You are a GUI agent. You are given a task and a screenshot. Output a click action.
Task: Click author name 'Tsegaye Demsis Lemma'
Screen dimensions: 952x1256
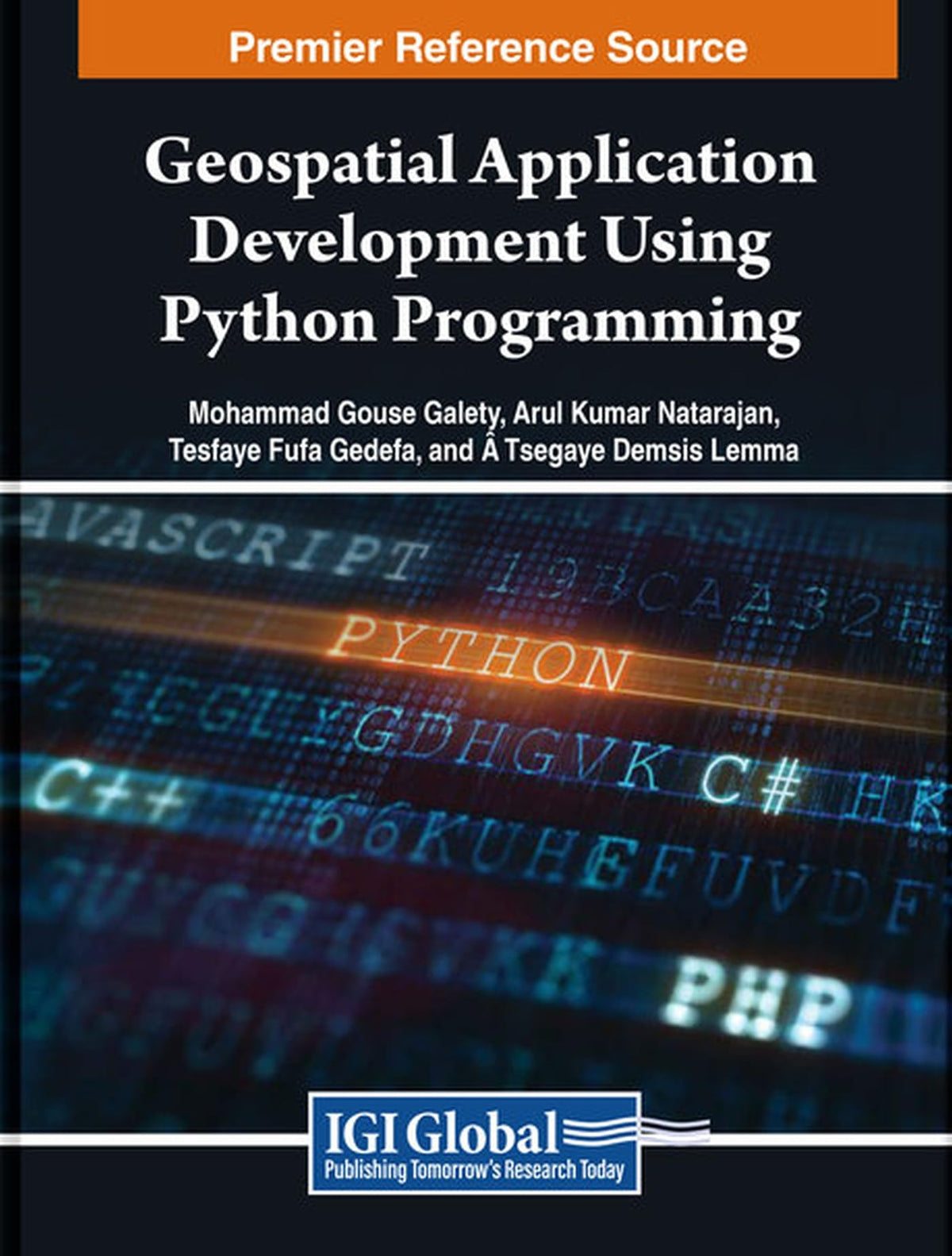pos(652,451)
